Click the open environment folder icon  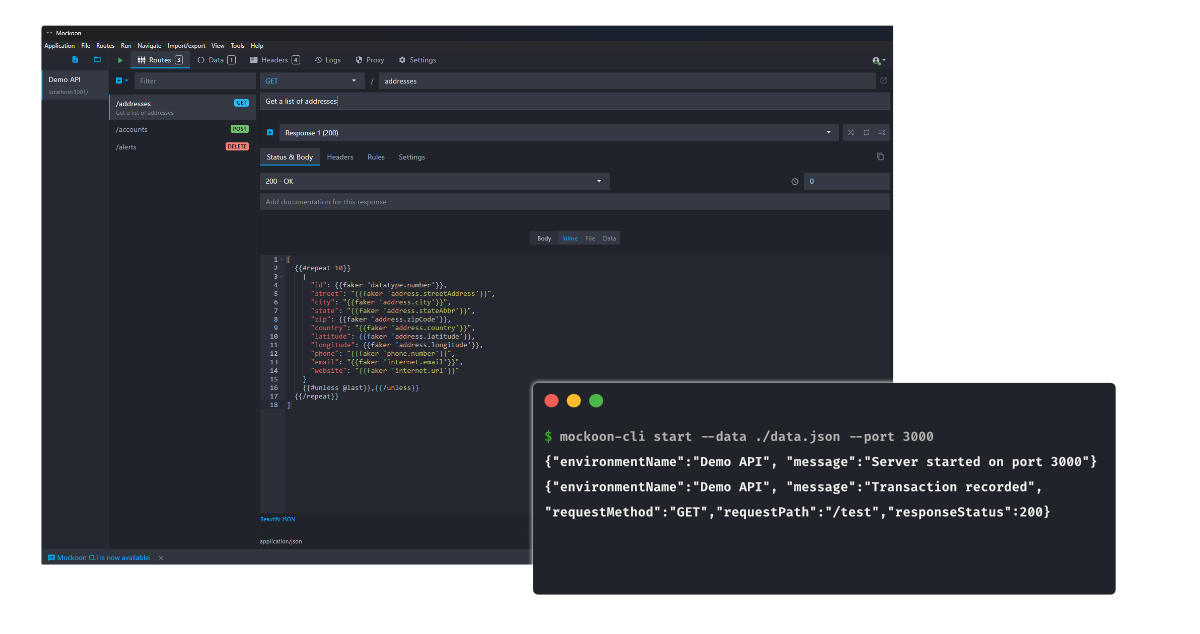[x=97, y=60]
